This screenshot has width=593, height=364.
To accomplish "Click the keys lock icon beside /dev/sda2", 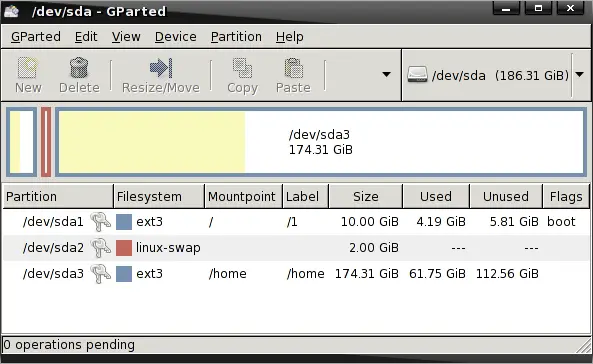I will point(100,247).
